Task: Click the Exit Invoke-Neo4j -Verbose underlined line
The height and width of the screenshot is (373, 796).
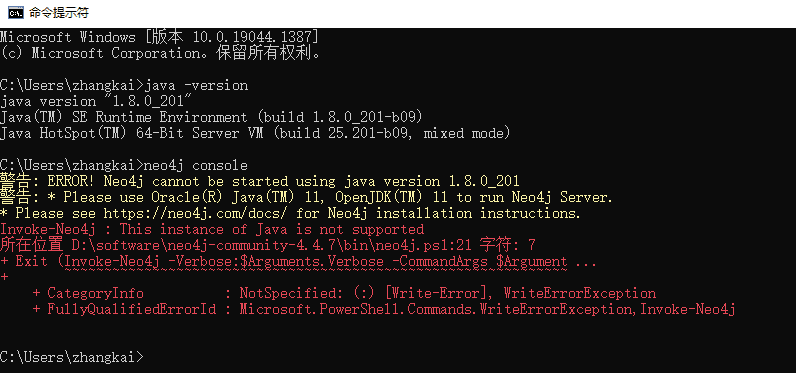Action: (x=298, y=262)
